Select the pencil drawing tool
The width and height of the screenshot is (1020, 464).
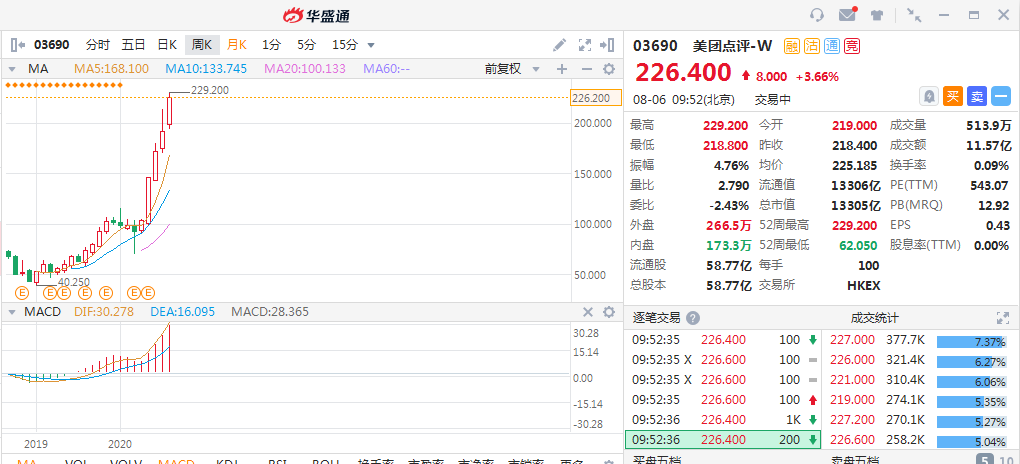(x=559, y=45)
